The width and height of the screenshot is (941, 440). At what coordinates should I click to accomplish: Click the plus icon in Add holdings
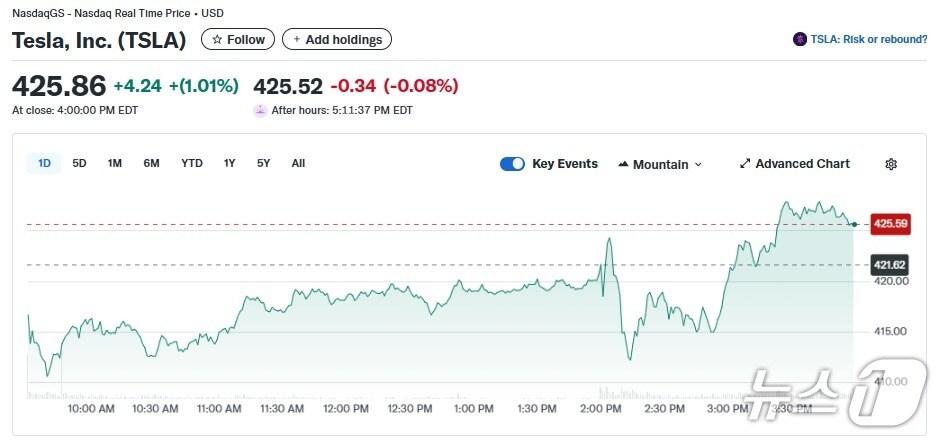tap(297, 40)
